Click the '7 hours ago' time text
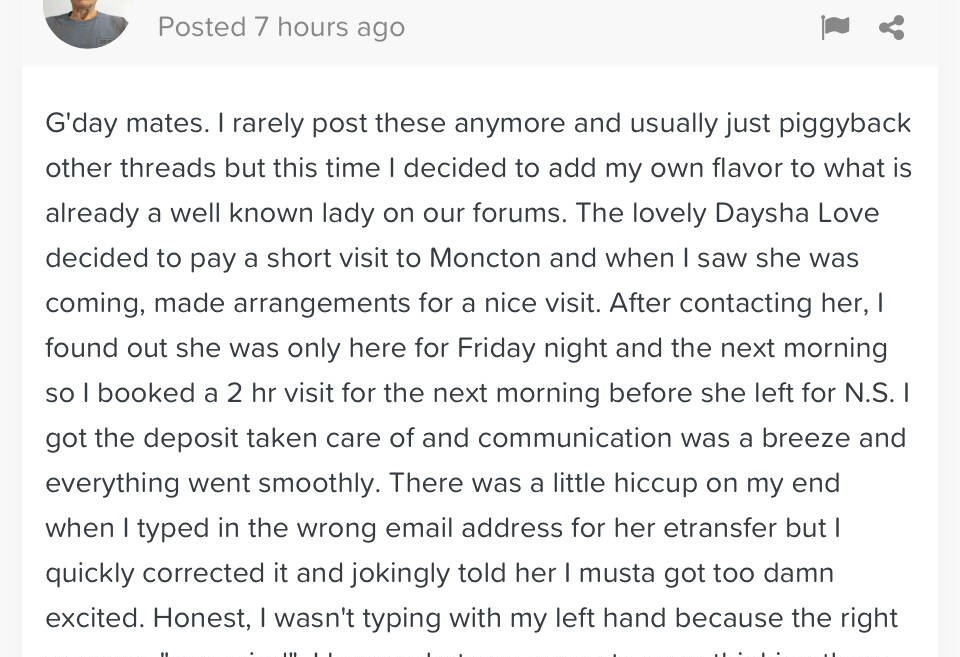 [329, 28]
